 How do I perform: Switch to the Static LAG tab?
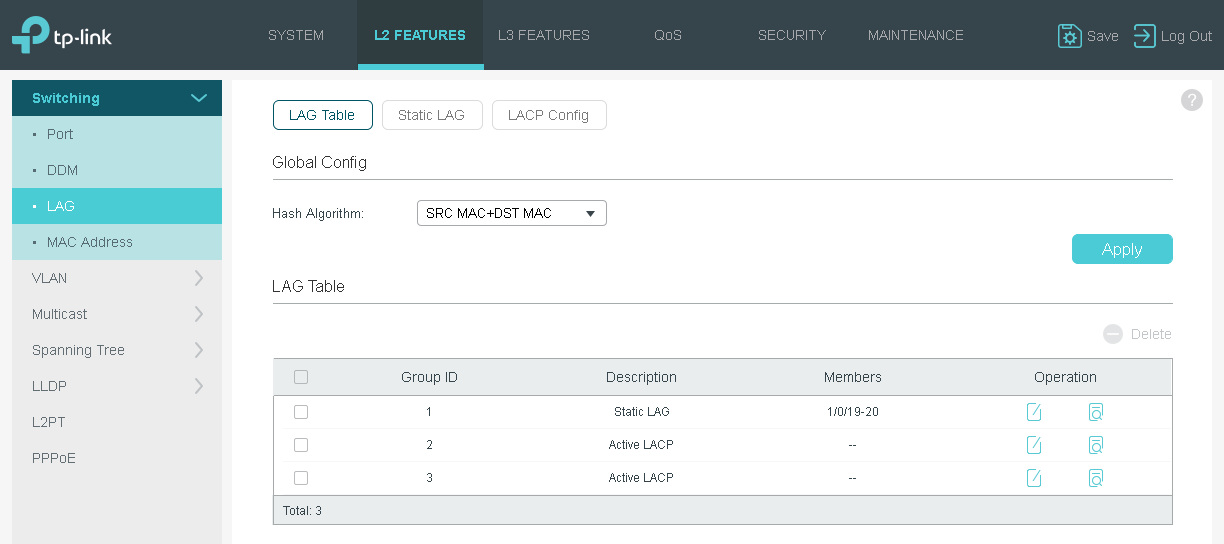[x=431, y=115]
